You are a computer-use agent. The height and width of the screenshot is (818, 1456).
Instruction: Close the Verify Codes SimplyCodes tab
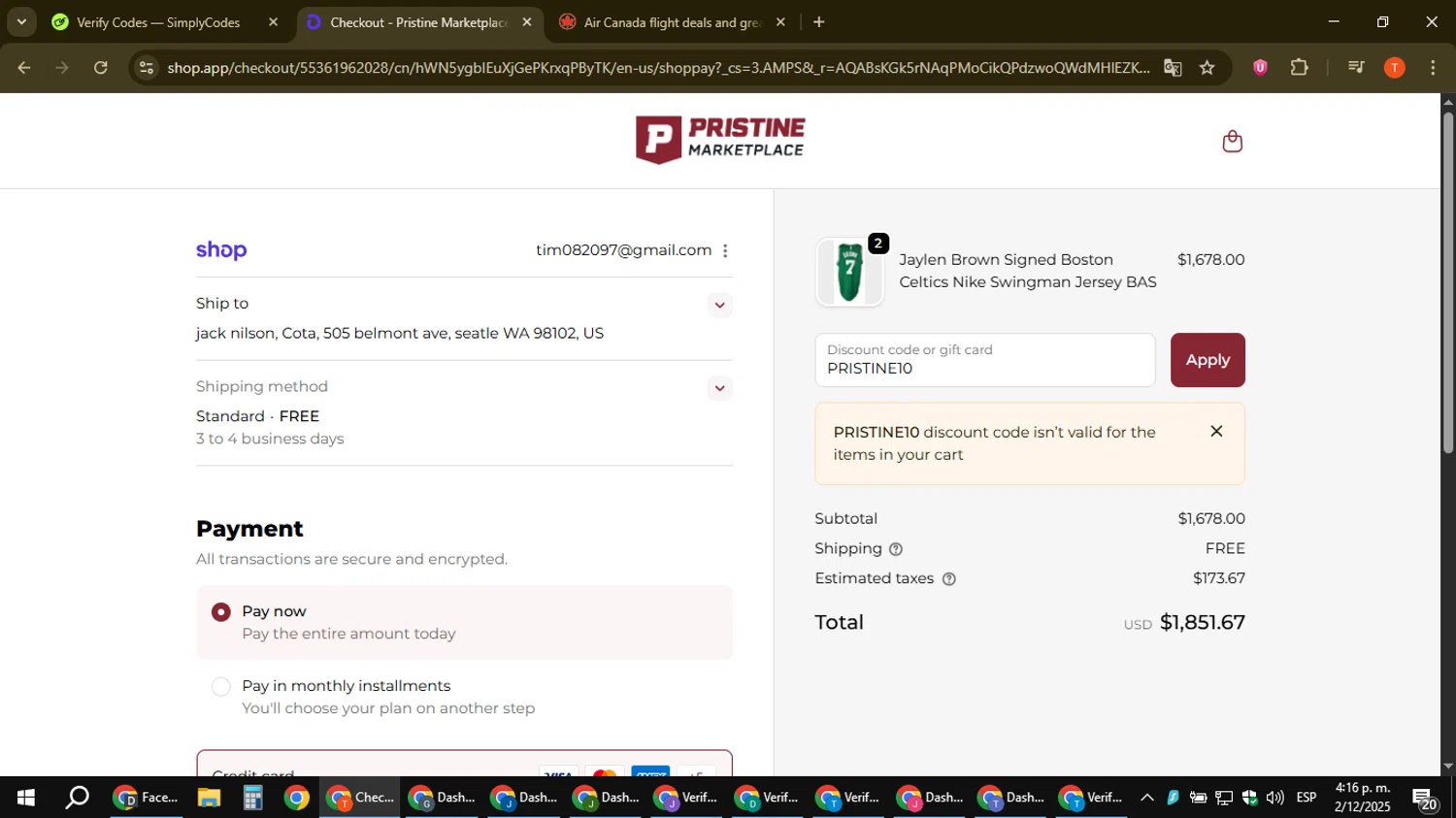[x=273, y=22]
